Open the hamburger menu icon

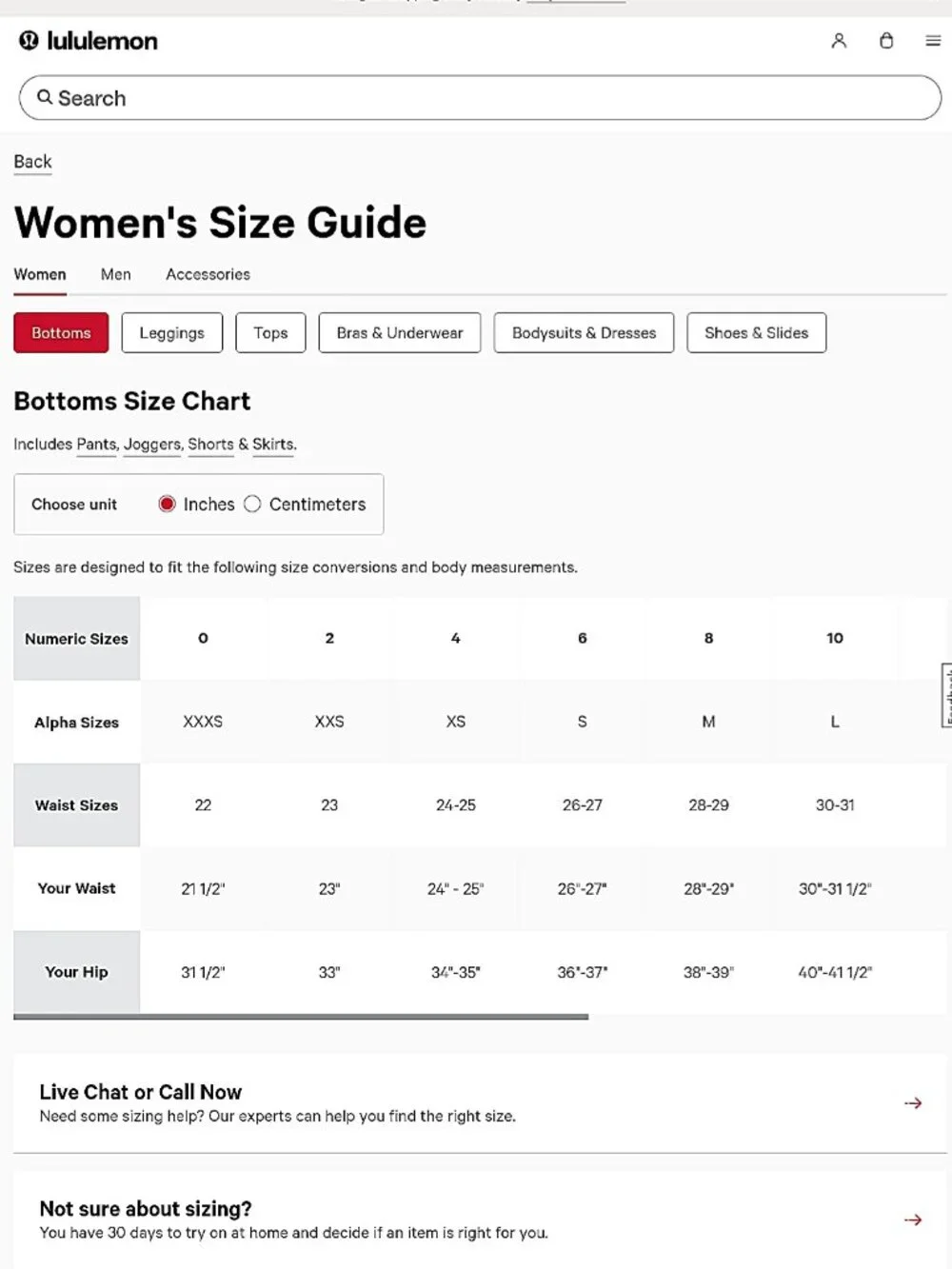pyautogui.click(x=933, y=41)
